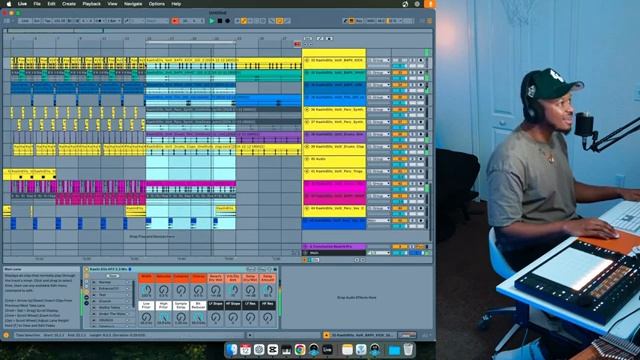
Task: Click the Bit Reducer macro knob
Action: pos(198,317)
